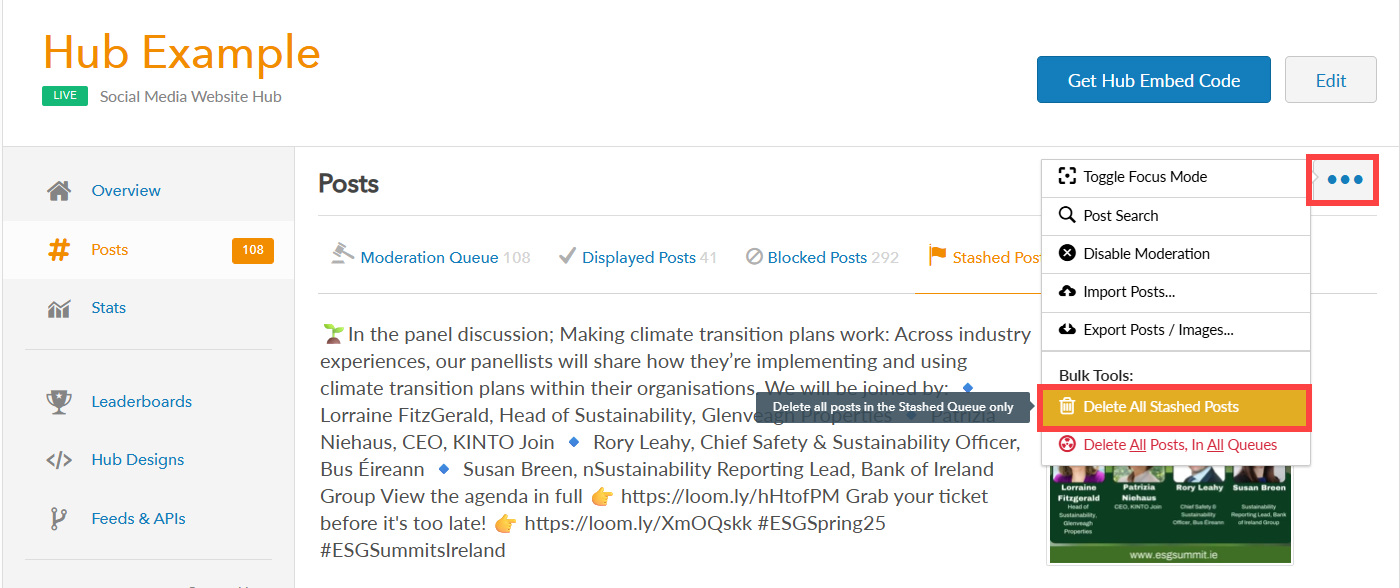Click the Get Hub Embed Code button

click(x=1154, y=80)
